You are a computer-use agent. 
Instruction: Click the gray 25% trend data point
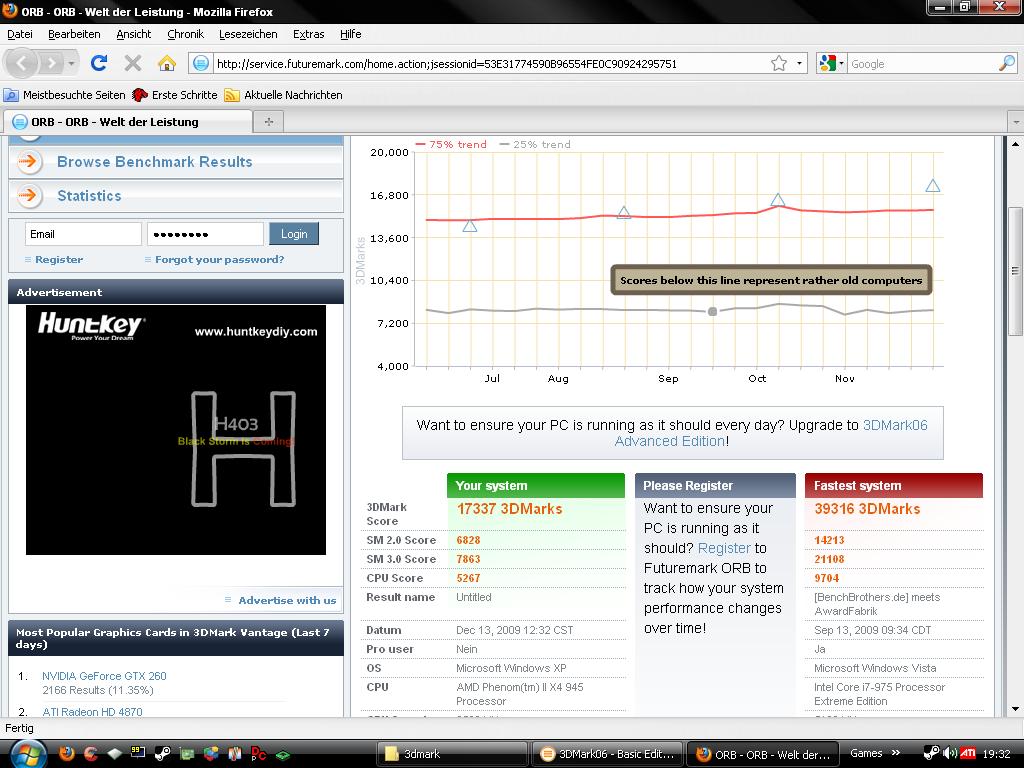tap(712, 312)
